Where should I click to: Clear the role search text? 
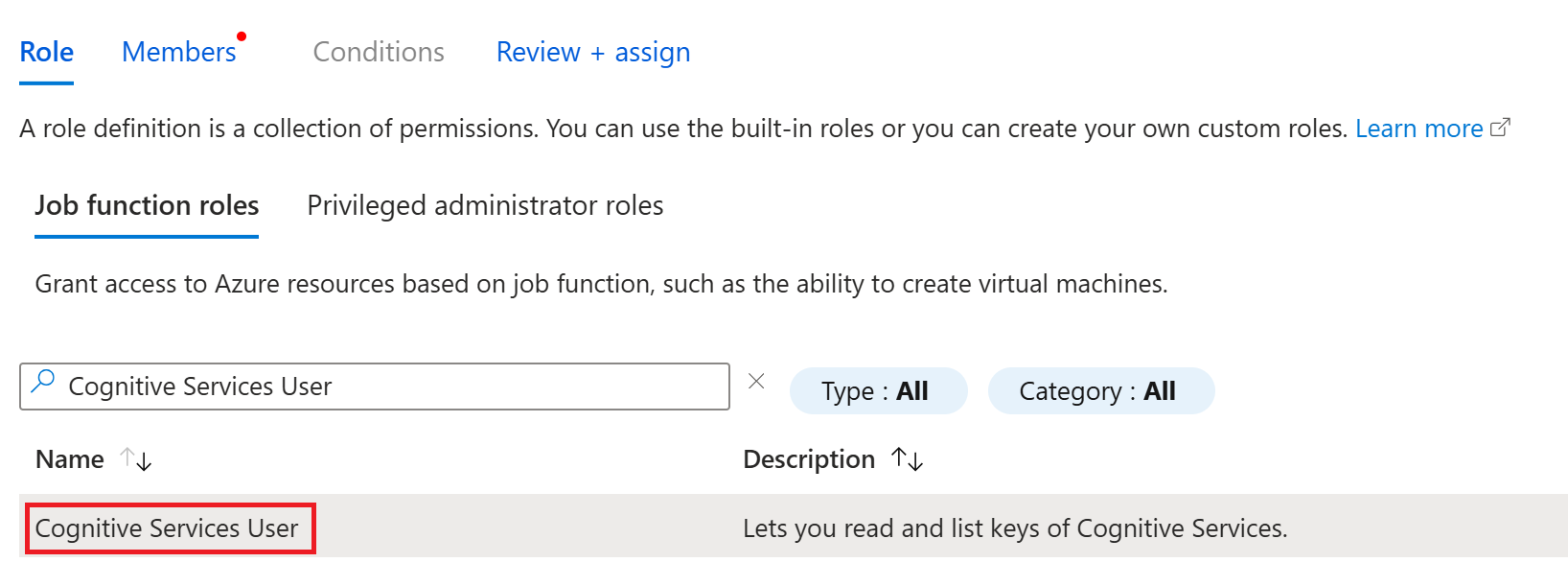tap(756, 382)
